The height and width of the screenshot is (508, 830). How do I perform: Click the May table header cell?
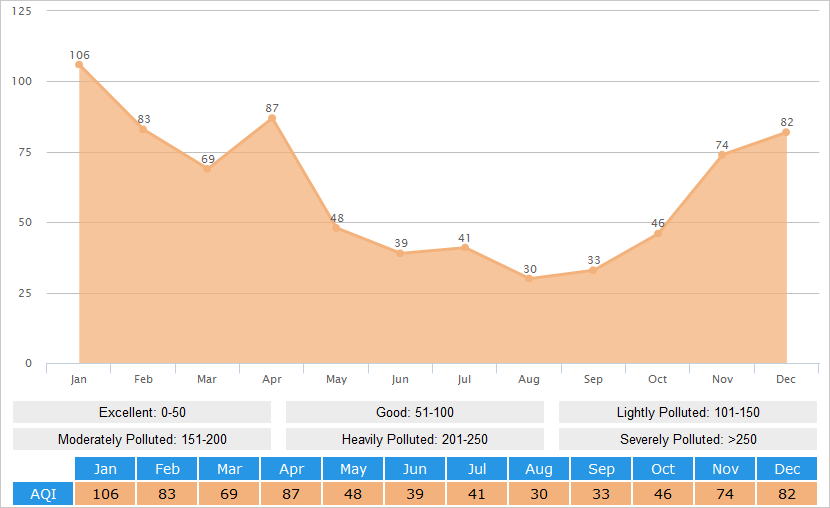click(x=353, y=469)
